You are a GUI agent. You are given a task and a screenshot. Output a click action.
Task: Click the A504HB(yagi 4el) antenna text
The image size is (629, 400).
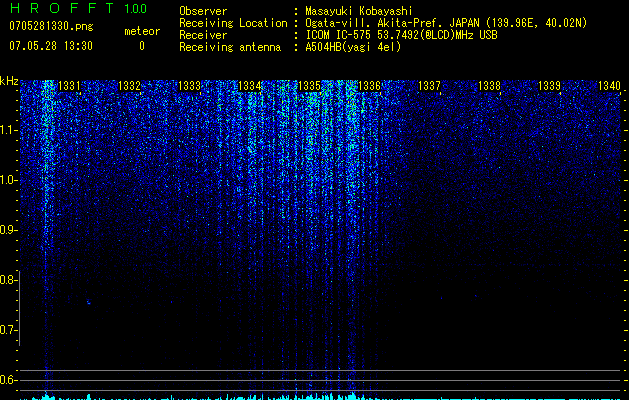353,47
